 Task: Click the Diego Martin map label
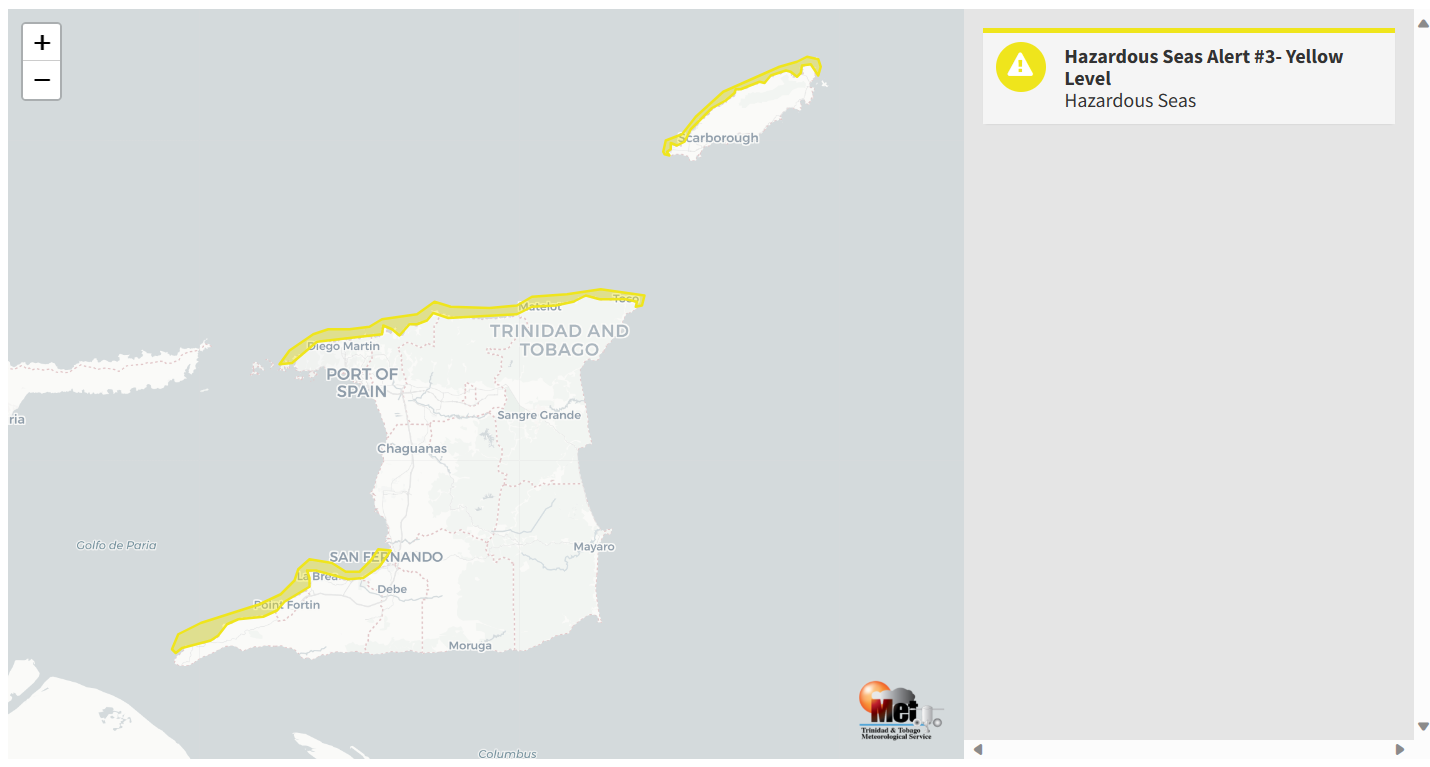point(343,346)
